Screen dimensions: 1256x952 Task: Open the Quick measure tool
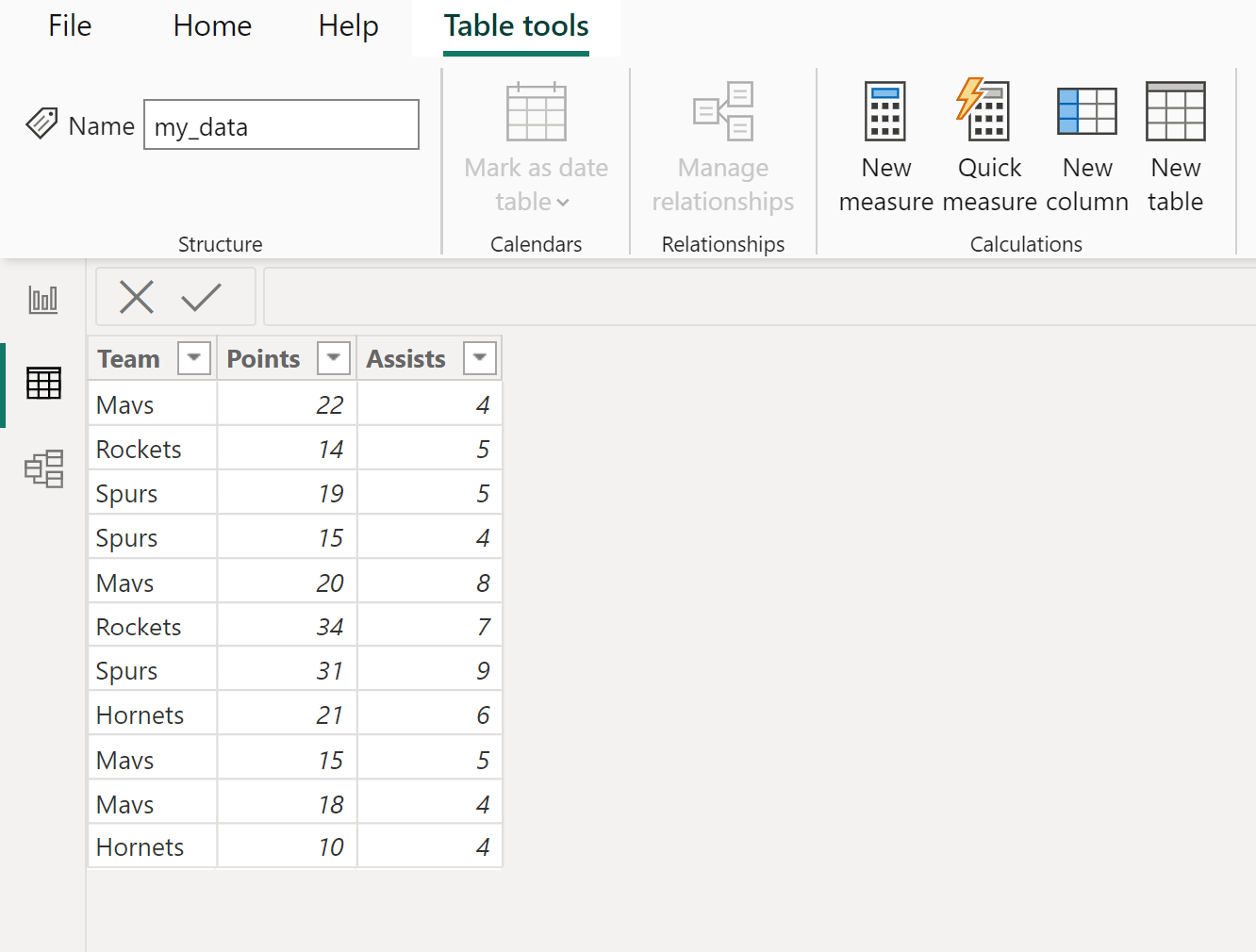point(986,110)
